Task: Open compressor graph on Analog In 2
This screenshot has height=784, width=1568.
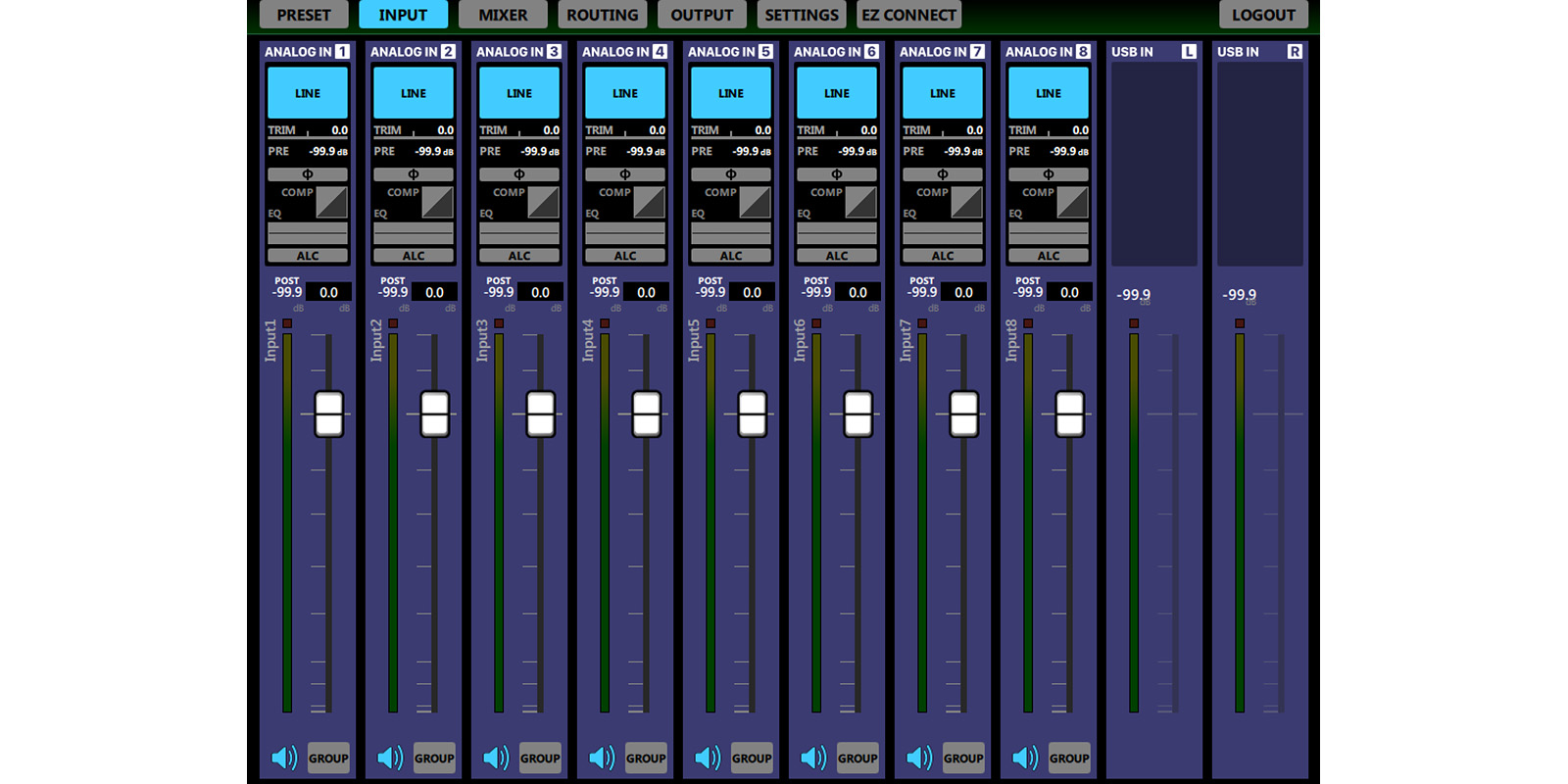Action: click(x=437, y=202)
